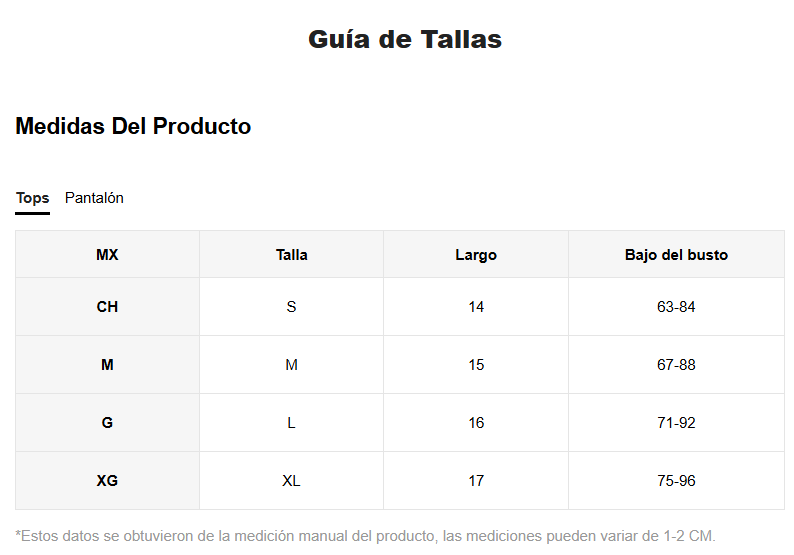Image resolution: width=794 pixels, height=555 pixels.
Task: Click the S talla cell
Action: click(x=292, y=307)
